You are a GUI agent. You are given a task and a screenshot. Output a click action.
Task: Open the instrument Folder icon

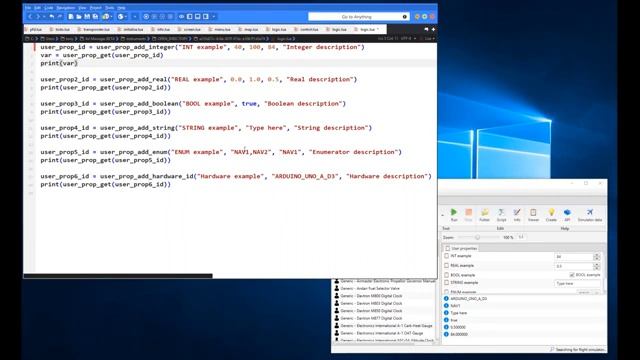(x=484, y=215)
